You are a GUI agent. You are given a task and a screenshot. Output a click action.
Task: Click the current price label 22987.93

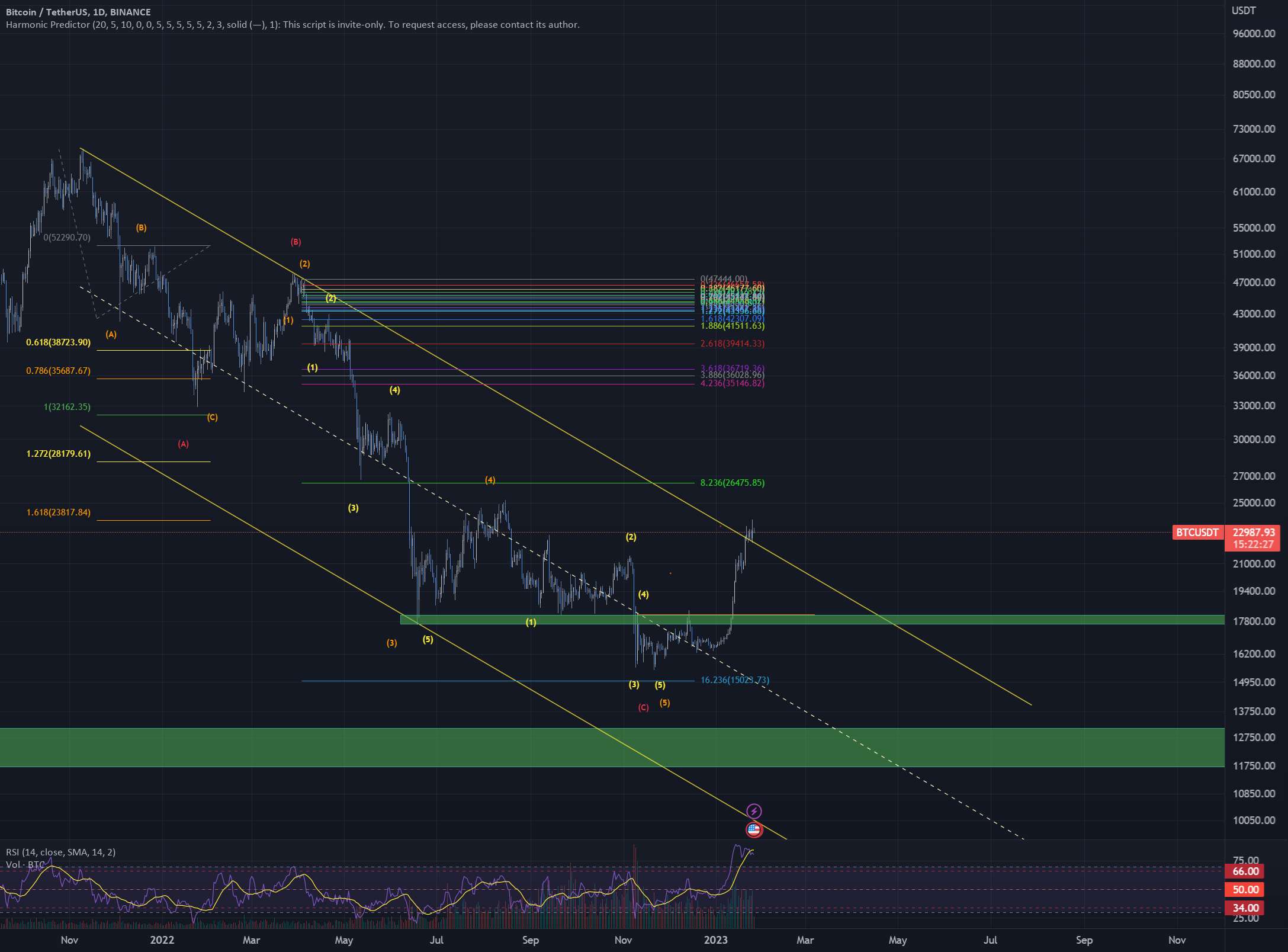1252,533
